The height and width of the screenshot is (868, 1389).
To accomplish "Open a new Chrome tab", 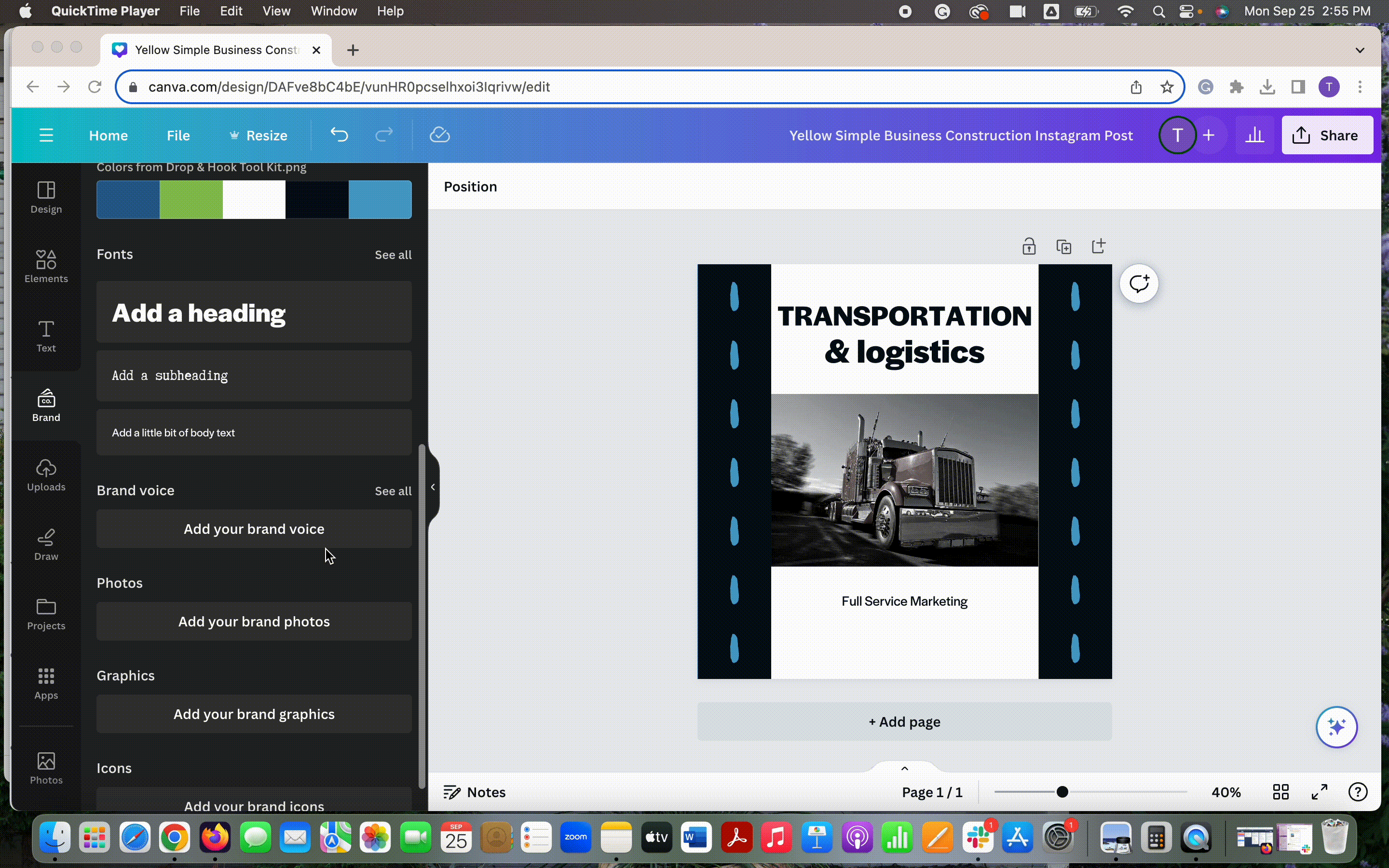I will 353,50.
